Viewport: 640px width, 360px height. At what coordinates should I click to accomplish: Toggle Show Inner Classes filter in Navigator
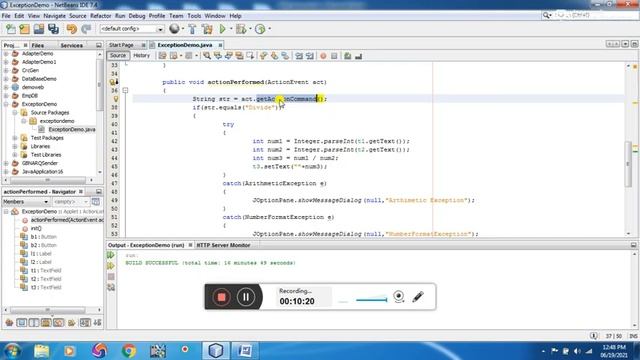[x=58, y=323]
